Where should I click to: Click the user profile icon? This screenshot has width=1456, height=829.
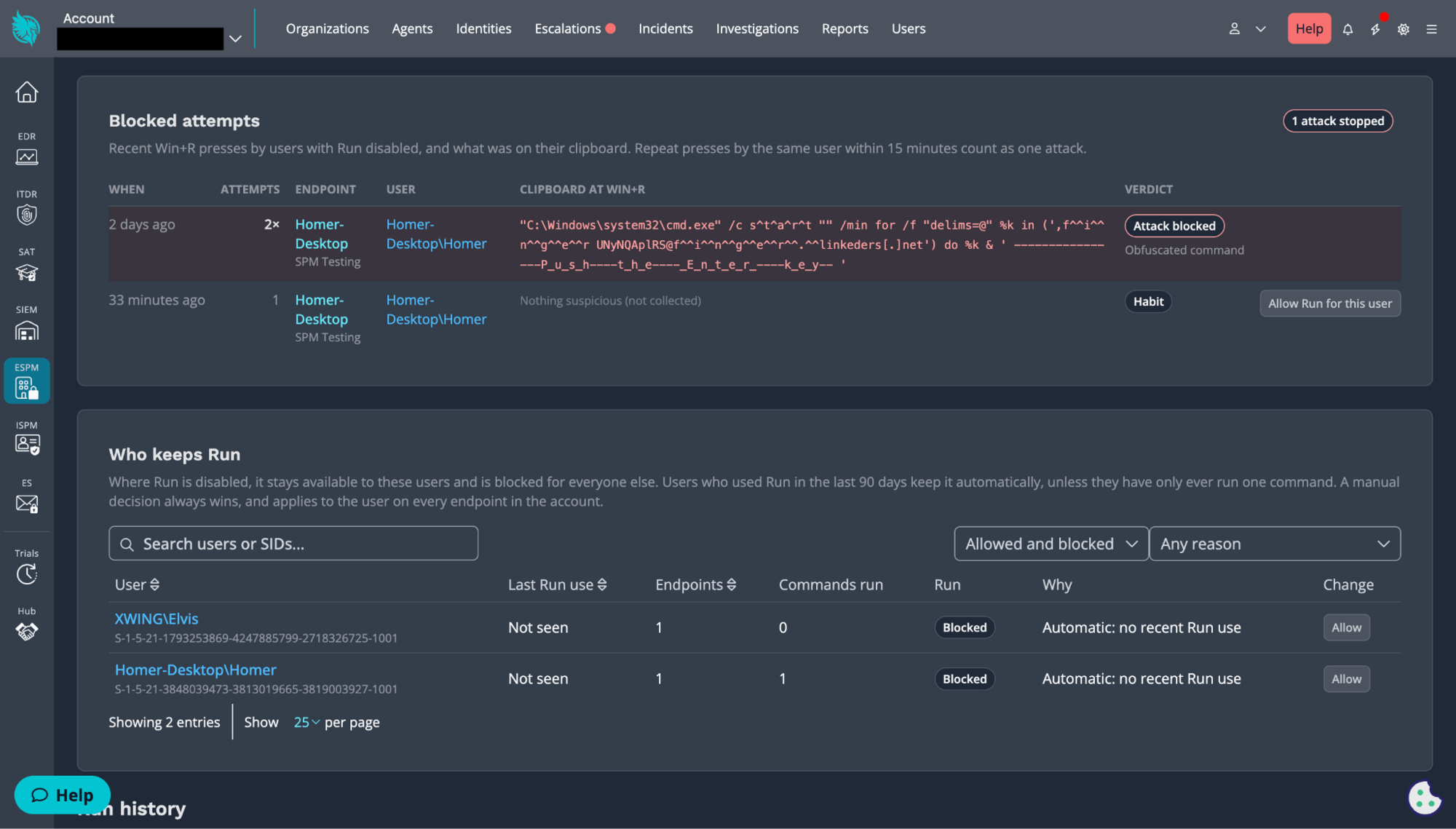1234,29
